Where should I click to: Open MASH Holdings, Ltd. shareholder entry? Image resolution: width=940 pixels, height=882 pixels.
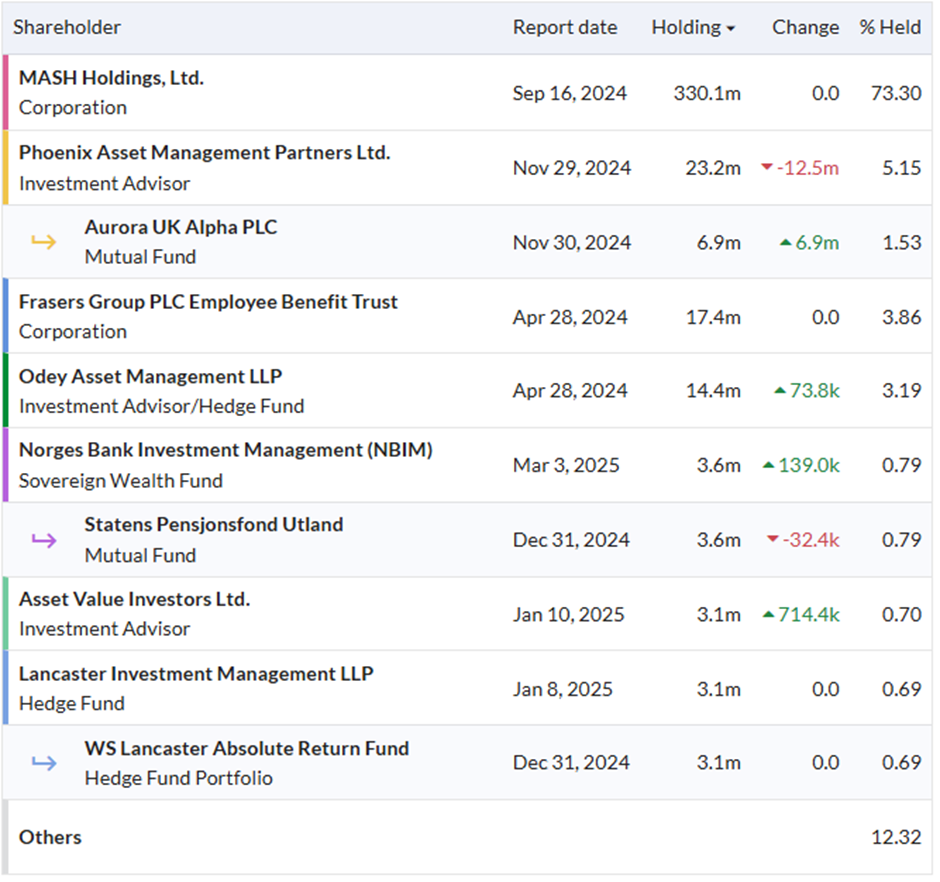(112, 78)
